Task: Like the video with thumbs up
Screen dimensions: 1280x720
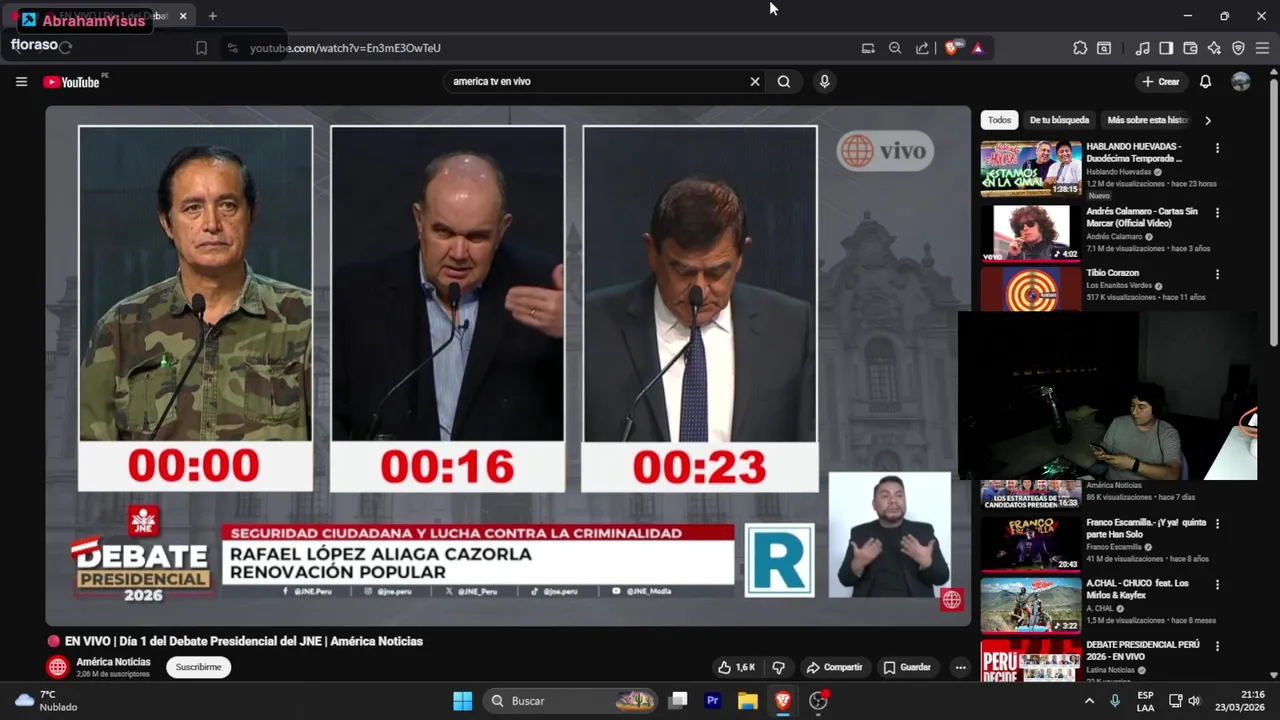Action: tap(737, 667)
